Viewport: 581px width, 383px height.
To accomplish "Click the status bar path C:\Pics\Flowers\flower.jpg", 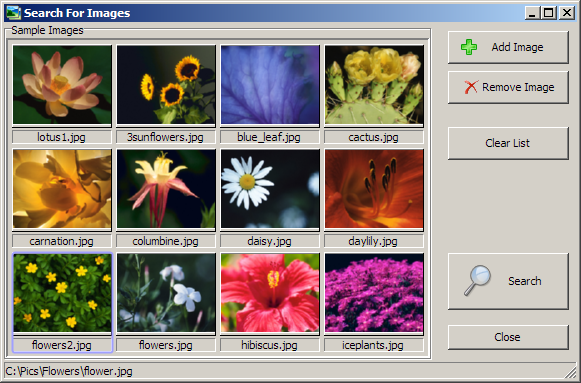I will click(x=69, y=371).
